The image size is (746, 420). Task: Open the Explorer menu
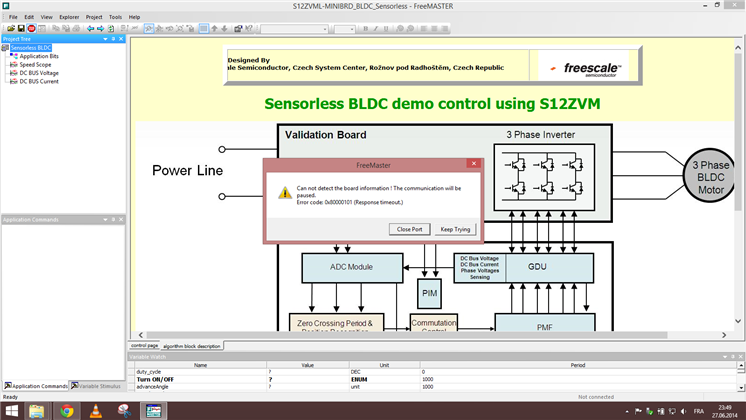coord(69,17)
